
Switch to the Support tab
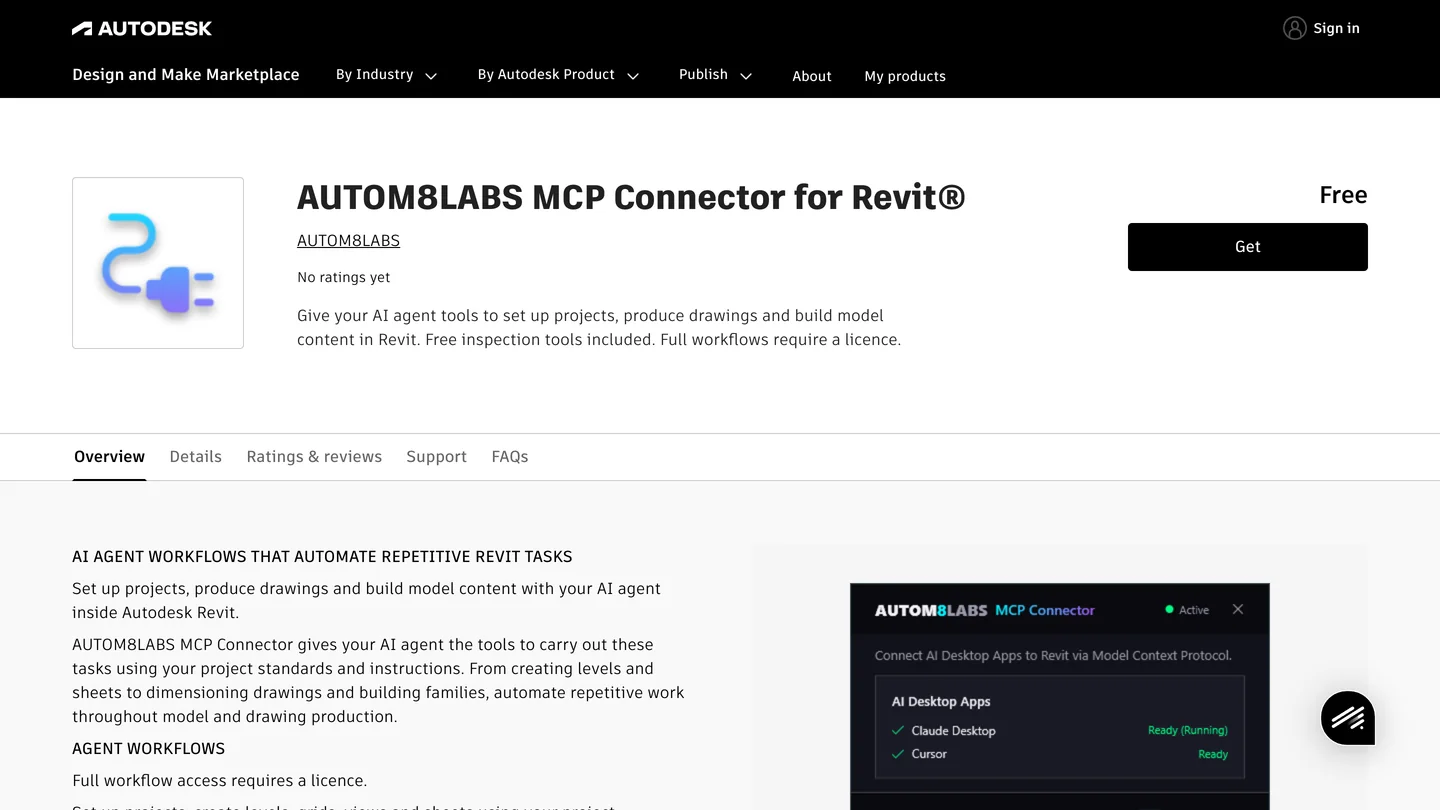436,457
